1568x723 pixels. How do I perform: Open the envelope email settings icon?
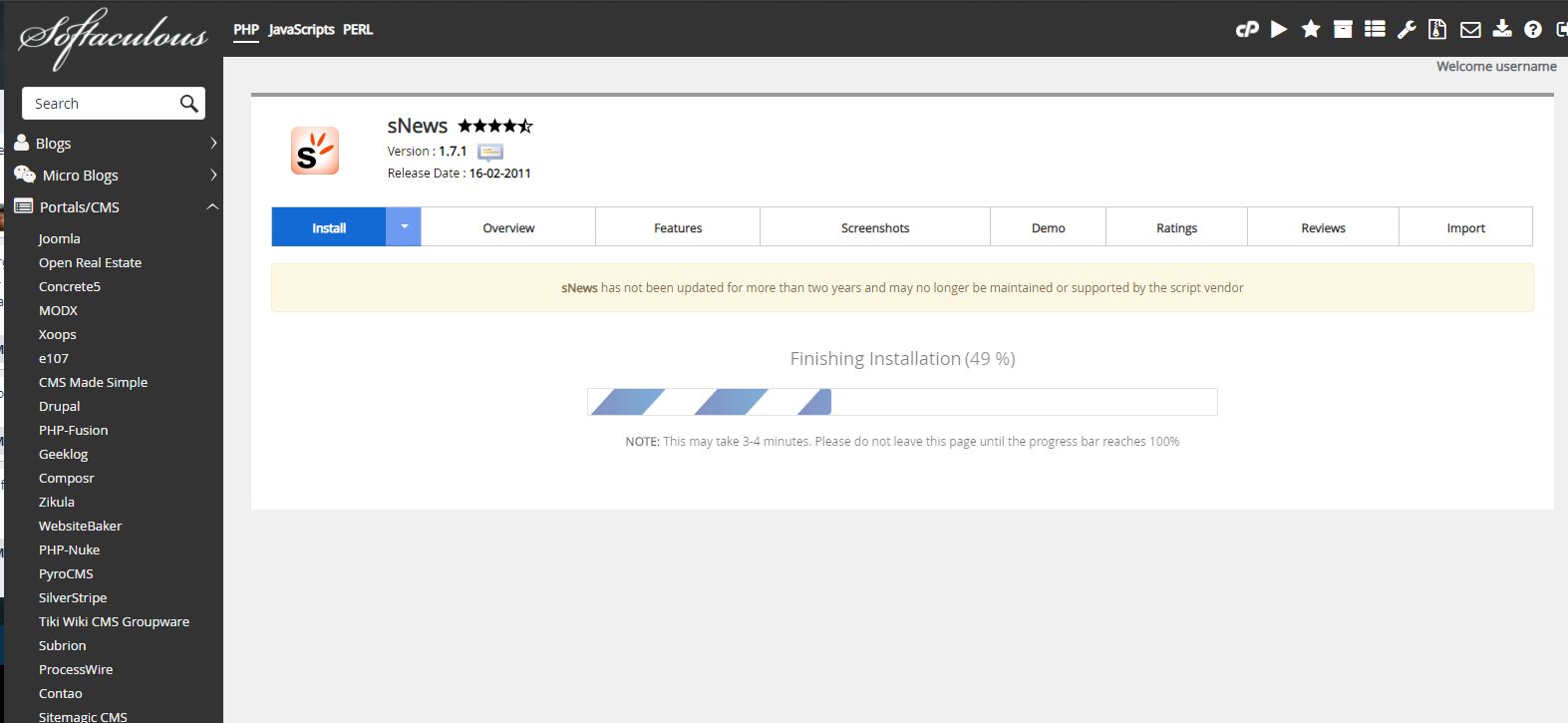(x=1470, y=30)
